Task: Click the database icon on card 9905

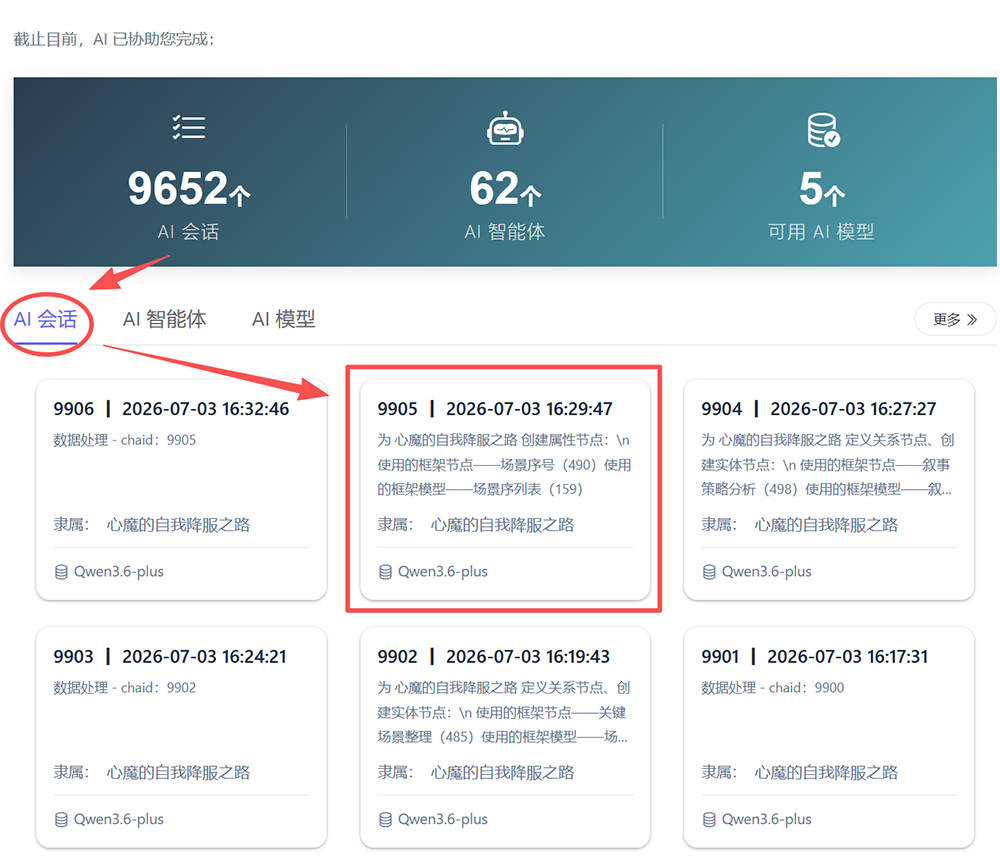Action: 385,572
